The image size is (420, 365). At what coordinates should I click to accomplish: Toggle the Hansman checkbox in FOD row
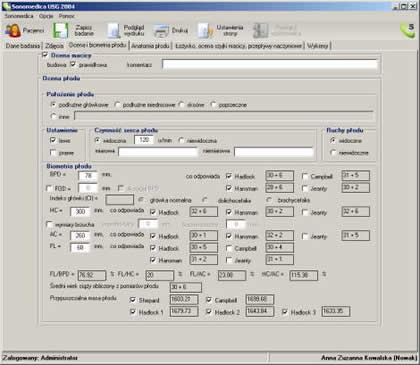(229, 188)
